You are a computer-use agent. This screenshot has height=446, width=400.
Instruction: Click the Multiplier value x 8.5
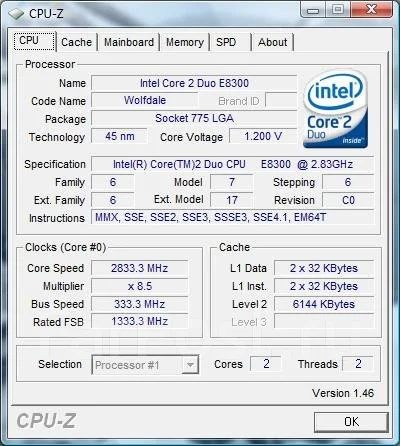[x=140, y=286]
